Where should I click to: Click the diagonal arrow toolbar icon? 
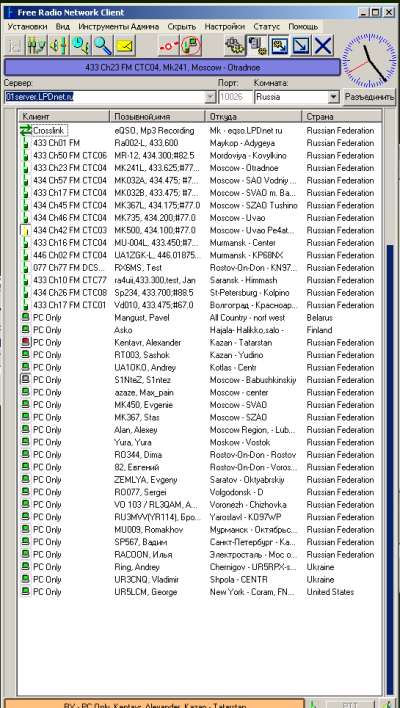click(x=301, y=46)
